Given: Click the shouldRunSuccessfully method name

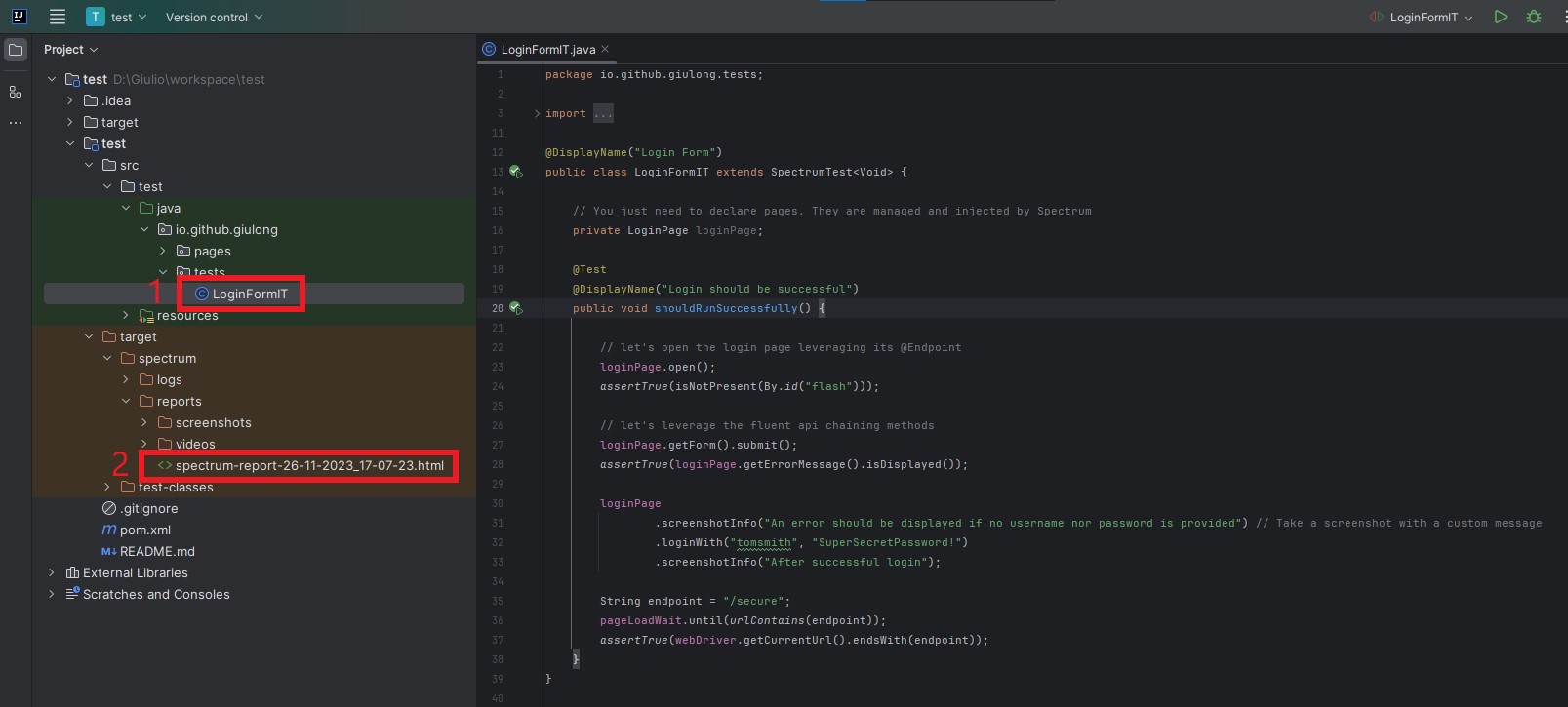Looking at the screenshot, I should [726, 308].
